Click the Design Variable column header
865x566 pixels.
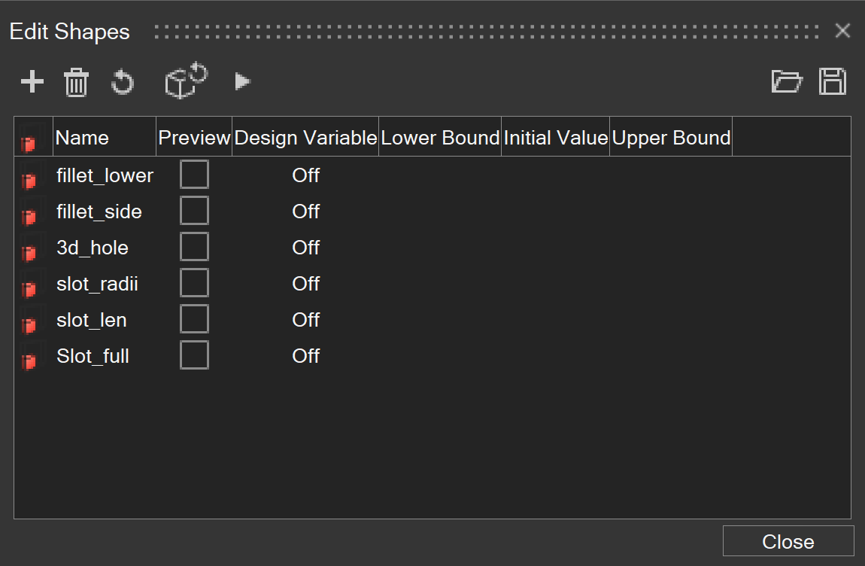coord(306,137)
